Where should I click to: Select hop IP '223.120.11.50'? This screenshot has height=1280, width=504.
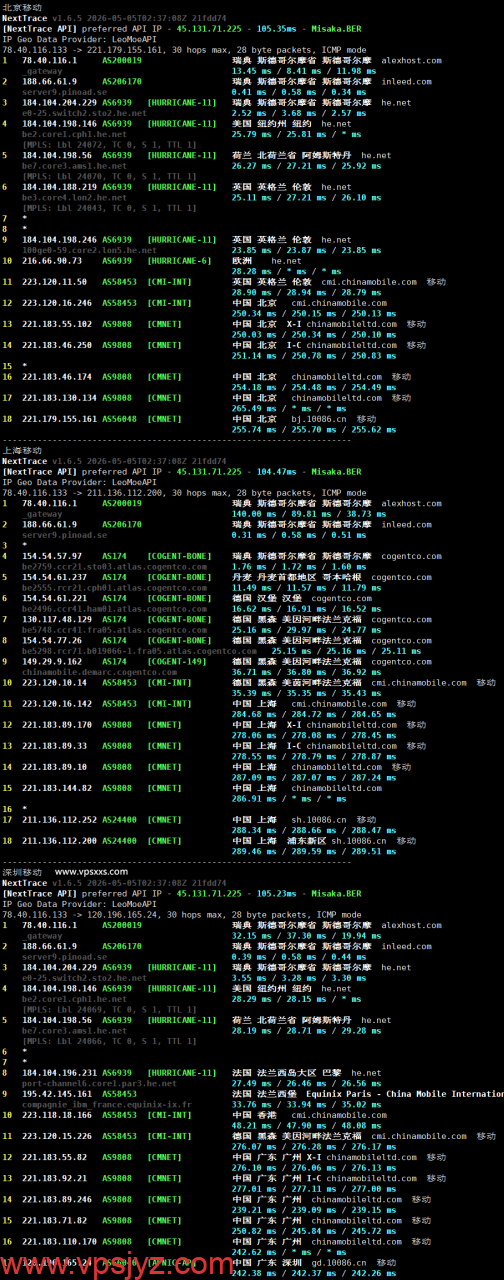click(x=54, y=282)
